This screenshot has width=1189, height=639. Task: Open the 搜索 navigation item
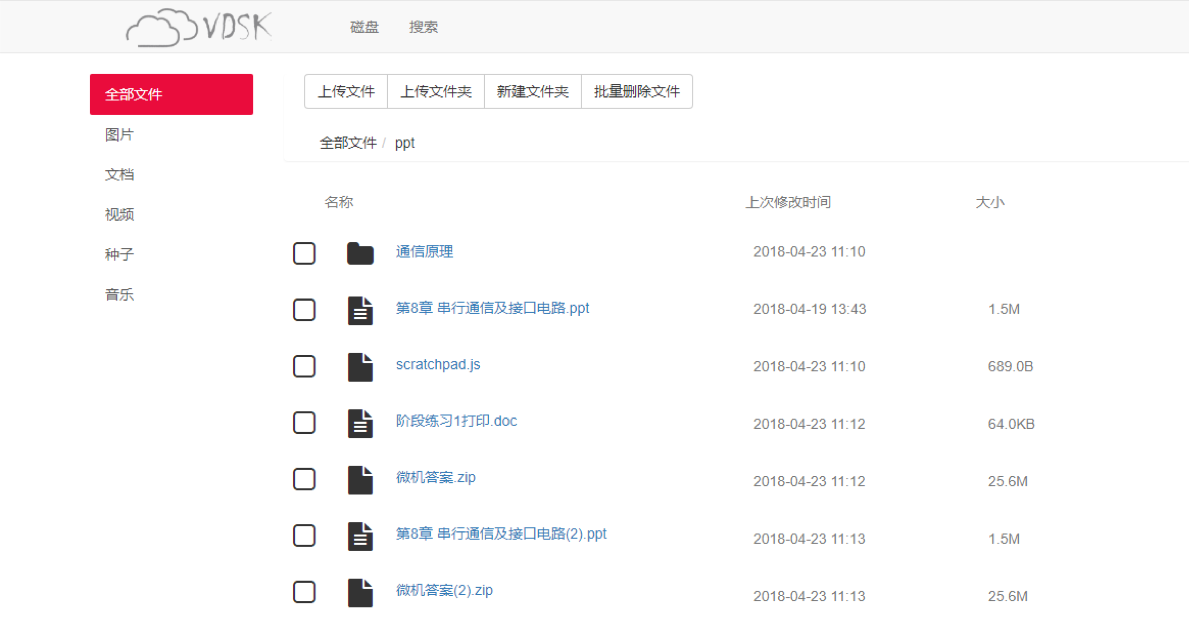coord(423,27)
